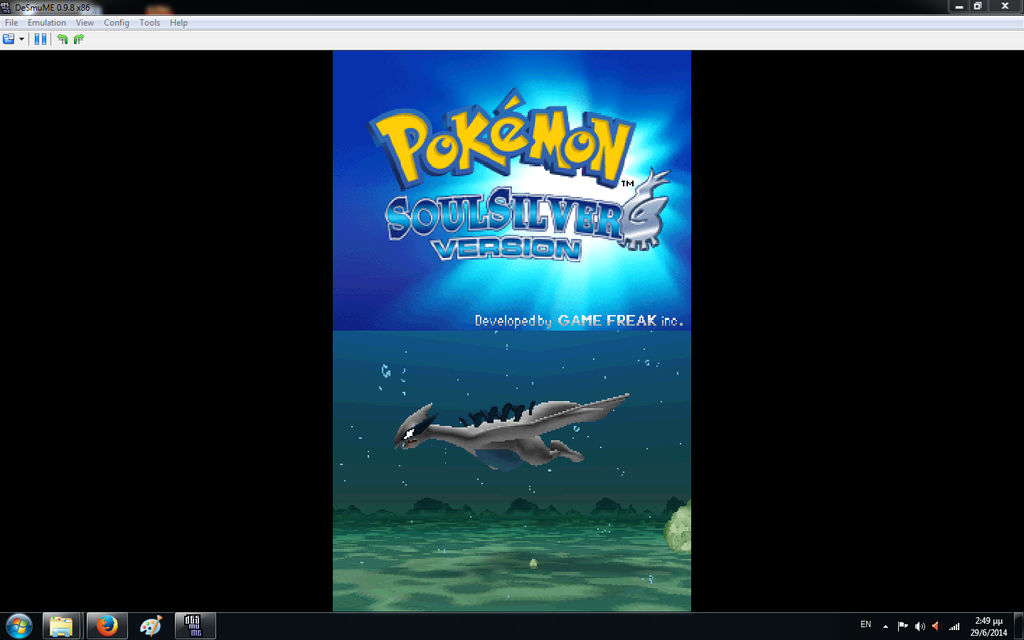Screen dimensions: 1024x640
Task: Click the Show Desktop strip
Action: pyautogui.click(x=1019, y=626)
